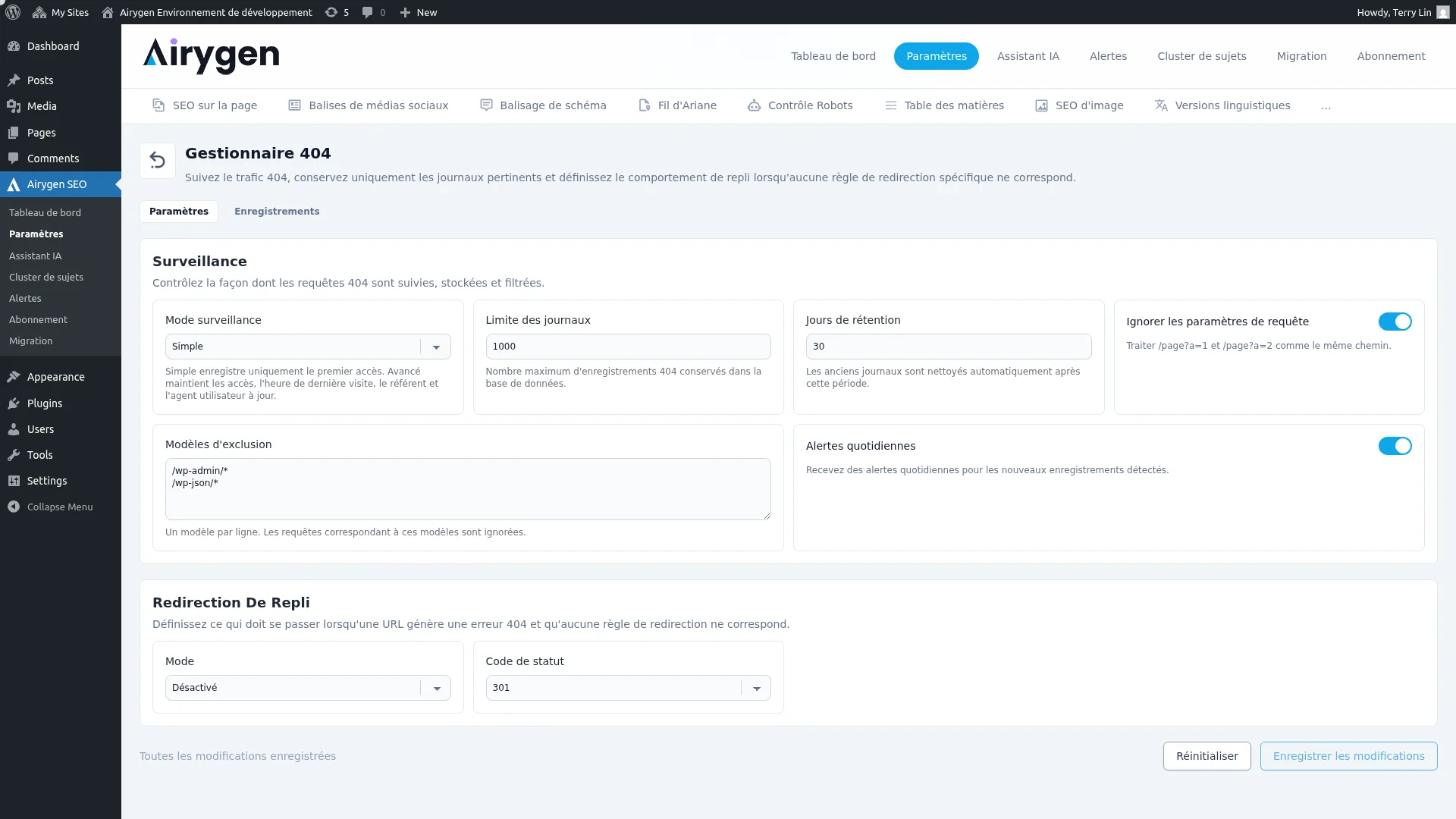The image size is (1456, 819).
Task: Open sidebar Assistant IA submenu link
Action: (x=35, y=256)
